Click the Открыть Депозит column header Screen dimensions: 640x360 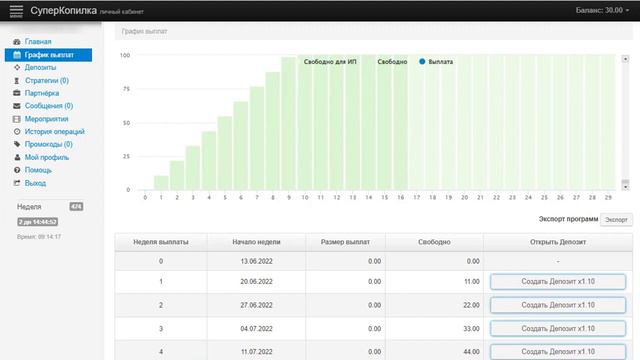[558, 242]
